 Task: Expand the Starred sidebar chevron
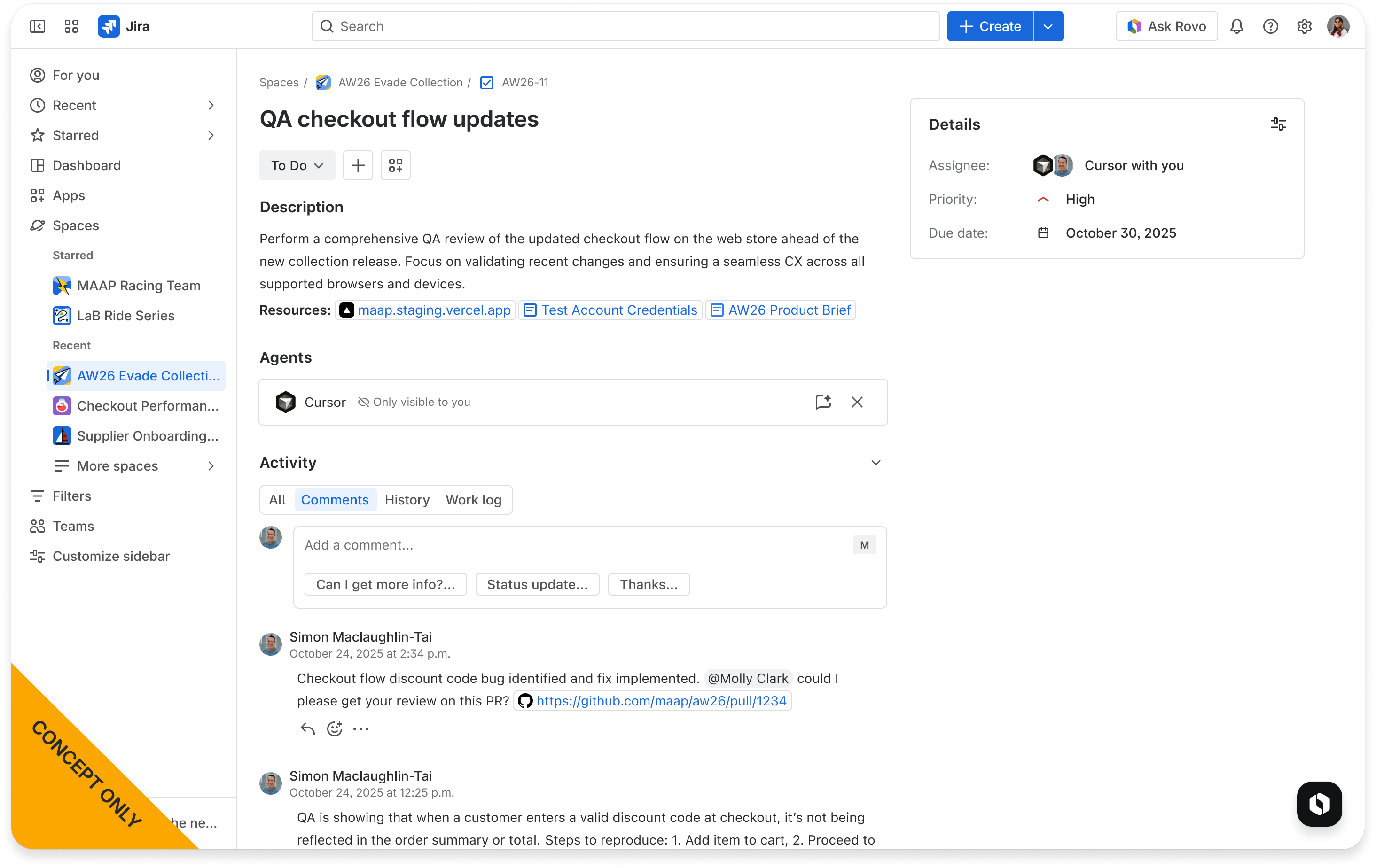[x=211, y=135]
